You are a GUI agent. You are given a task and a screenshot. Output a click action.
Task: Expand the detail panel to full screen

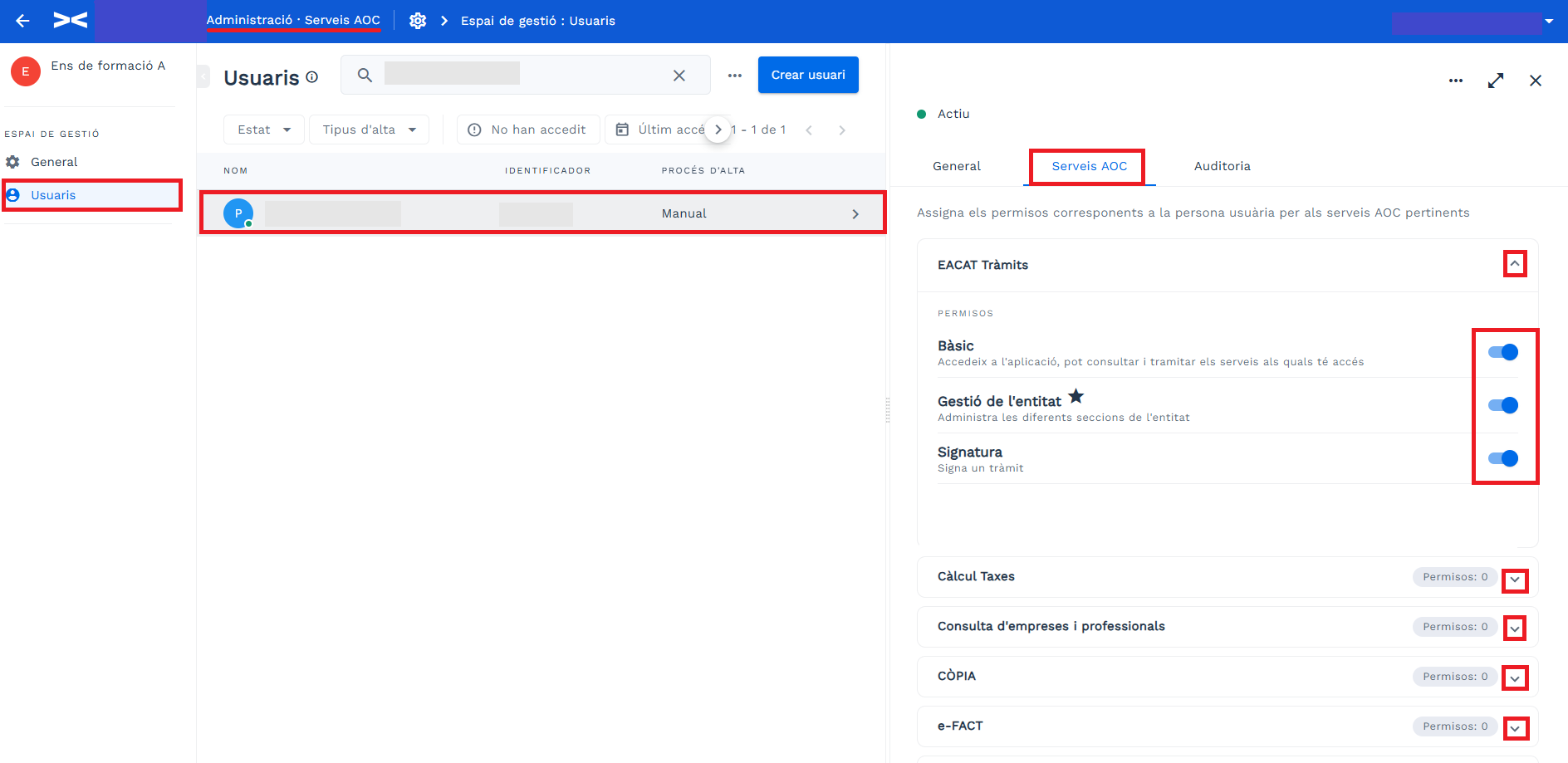tap(1496, 81)
